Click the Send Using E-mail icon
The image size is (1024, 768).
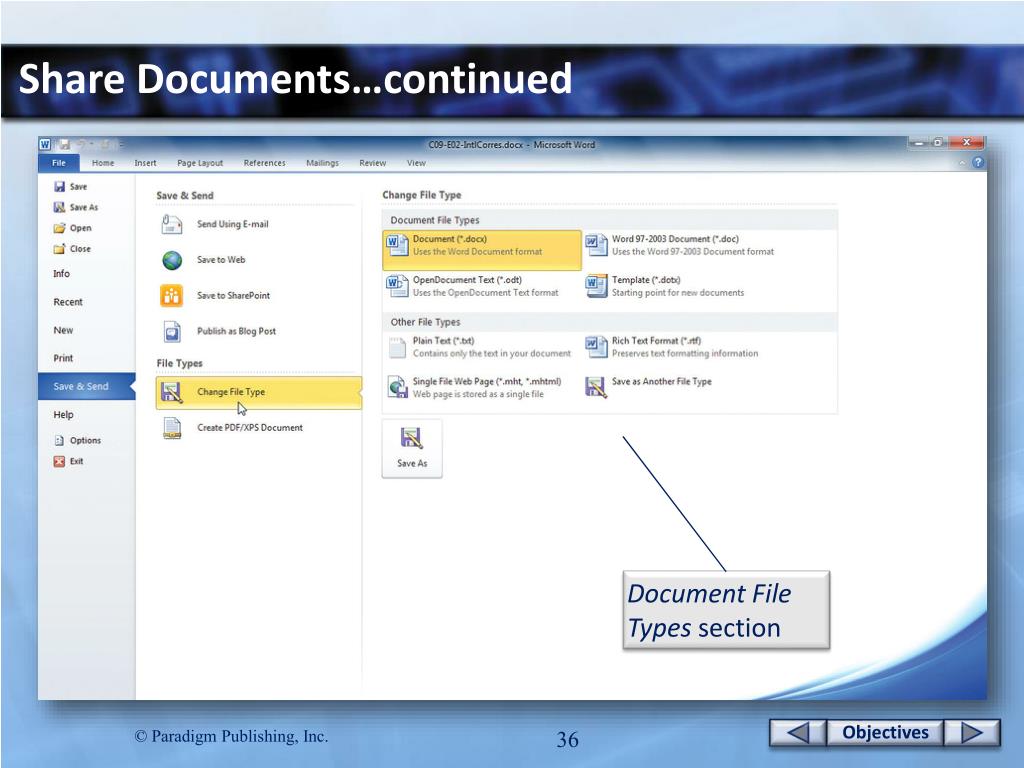(x=172, y=224)
